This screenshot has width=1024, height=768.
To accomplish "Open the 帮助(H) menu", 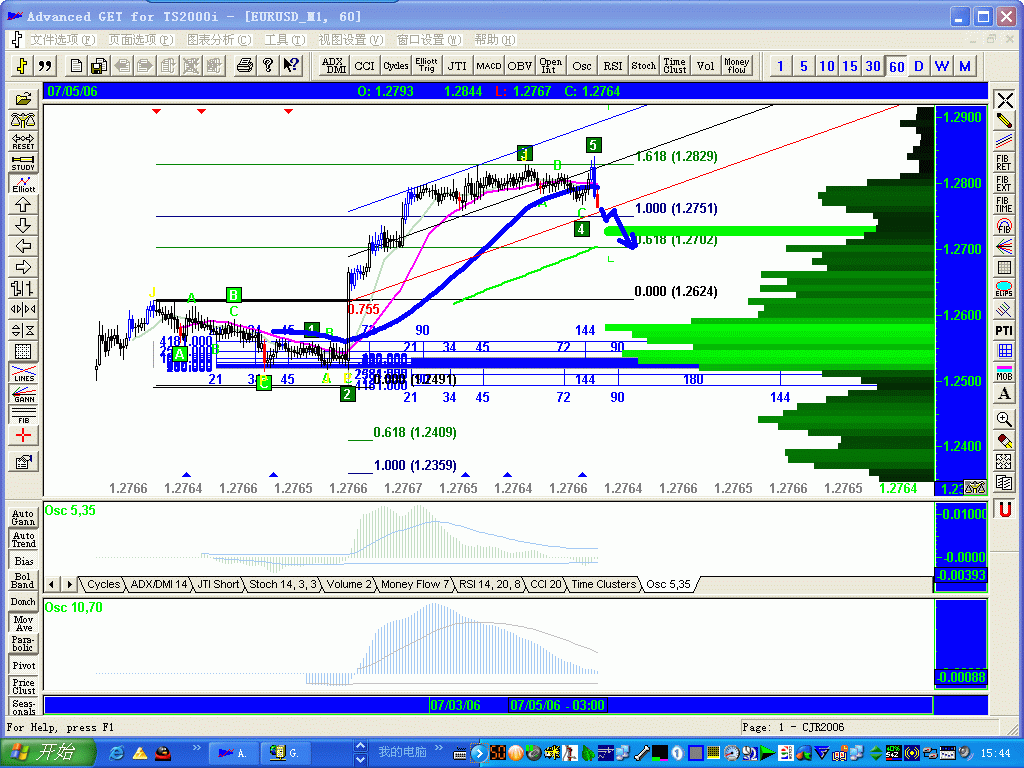I will click(x=494, y=40).
